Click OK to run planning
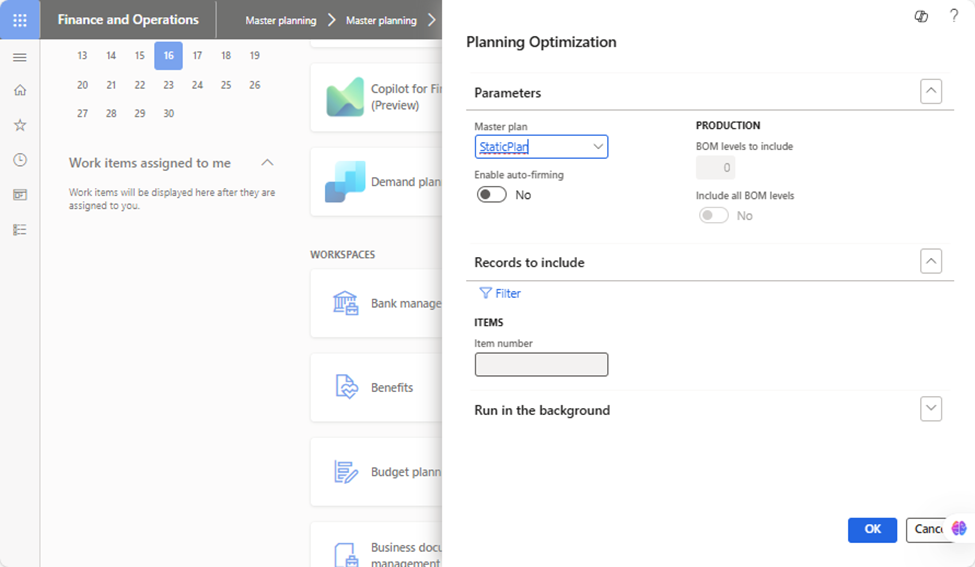Screen dimensions: 975x567 tap(872, 530)
